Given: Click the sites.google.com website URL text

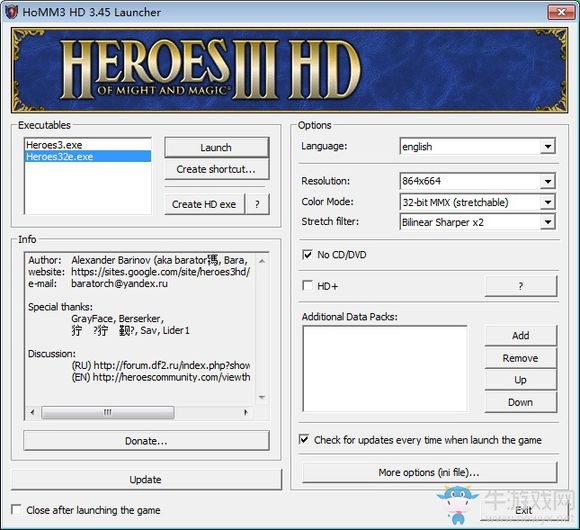Looking at the screenshot, I should 161,272.
